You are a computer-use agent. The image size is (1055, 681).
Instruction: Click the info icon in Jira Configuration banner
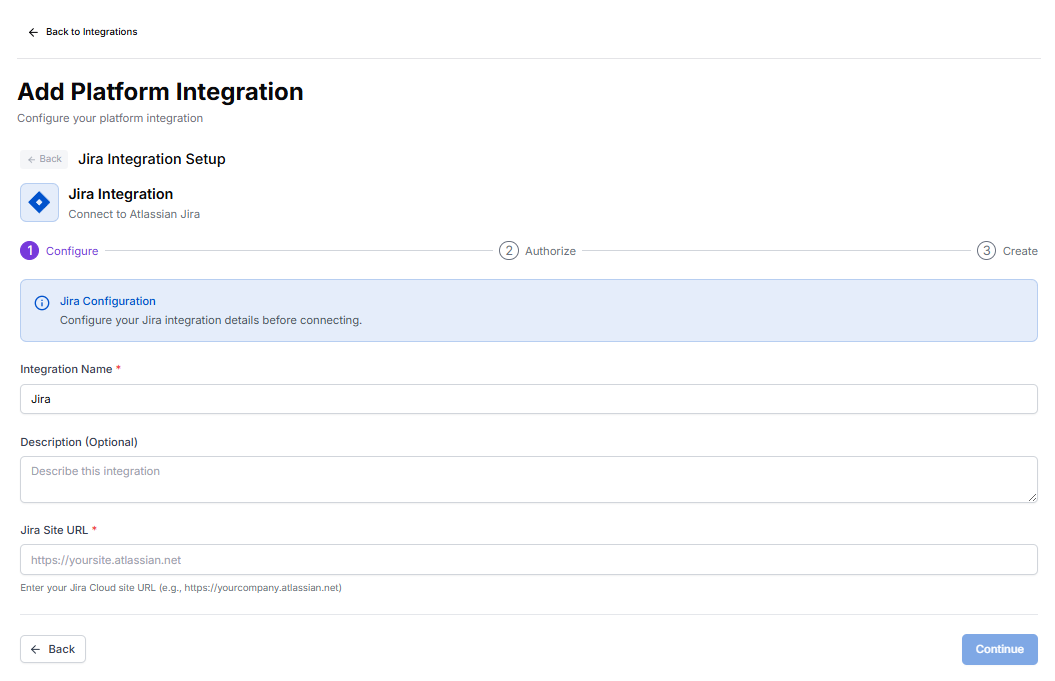click(x=42, y=303)
